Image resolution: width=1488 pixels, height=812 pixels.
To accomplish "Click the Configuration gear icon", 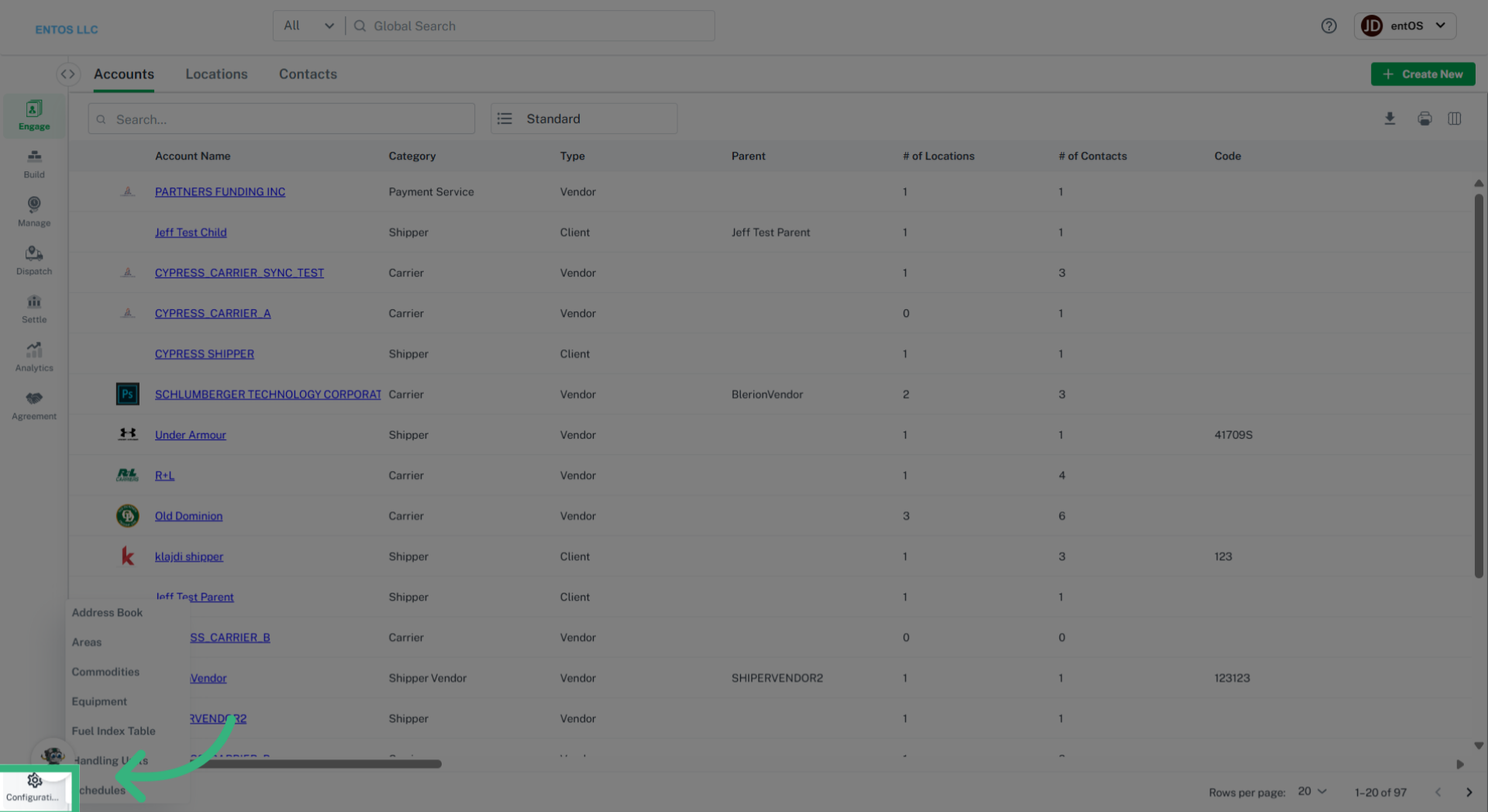I will click(34, 782).
